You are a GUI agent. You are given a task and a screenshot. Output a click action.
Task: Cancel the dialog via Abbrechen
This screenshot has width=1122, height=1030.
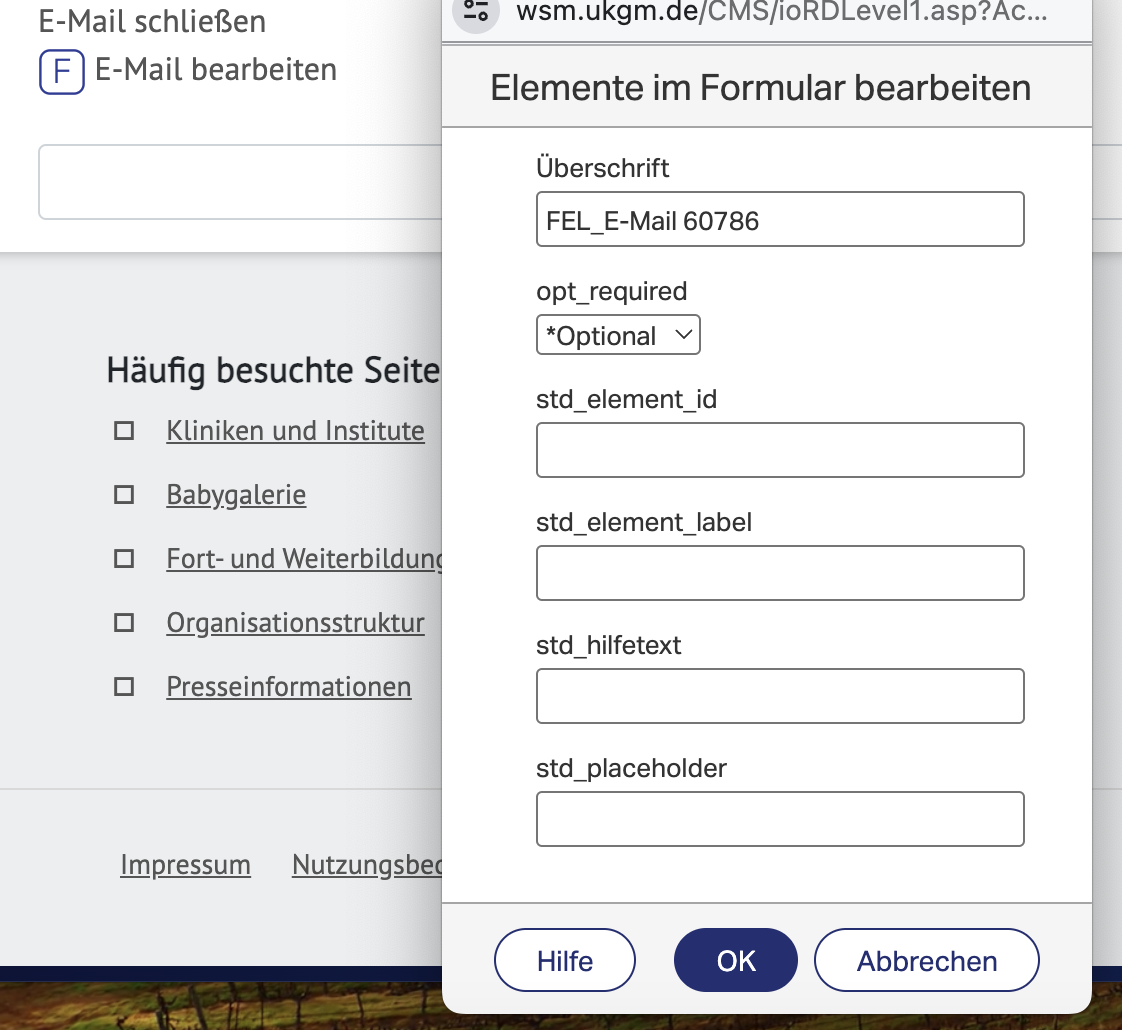pos(927,961)
